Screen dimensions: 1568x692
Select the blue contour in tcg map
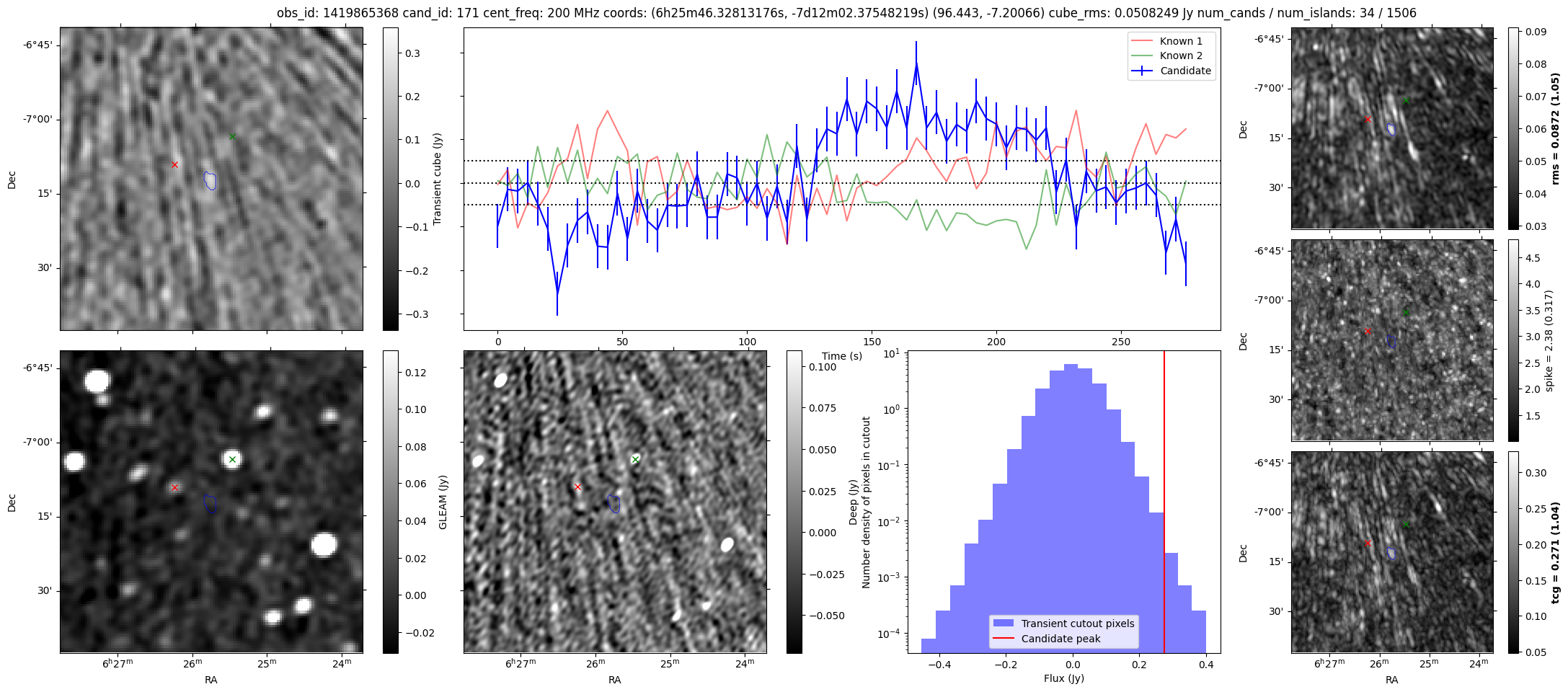pos(1391,554)
